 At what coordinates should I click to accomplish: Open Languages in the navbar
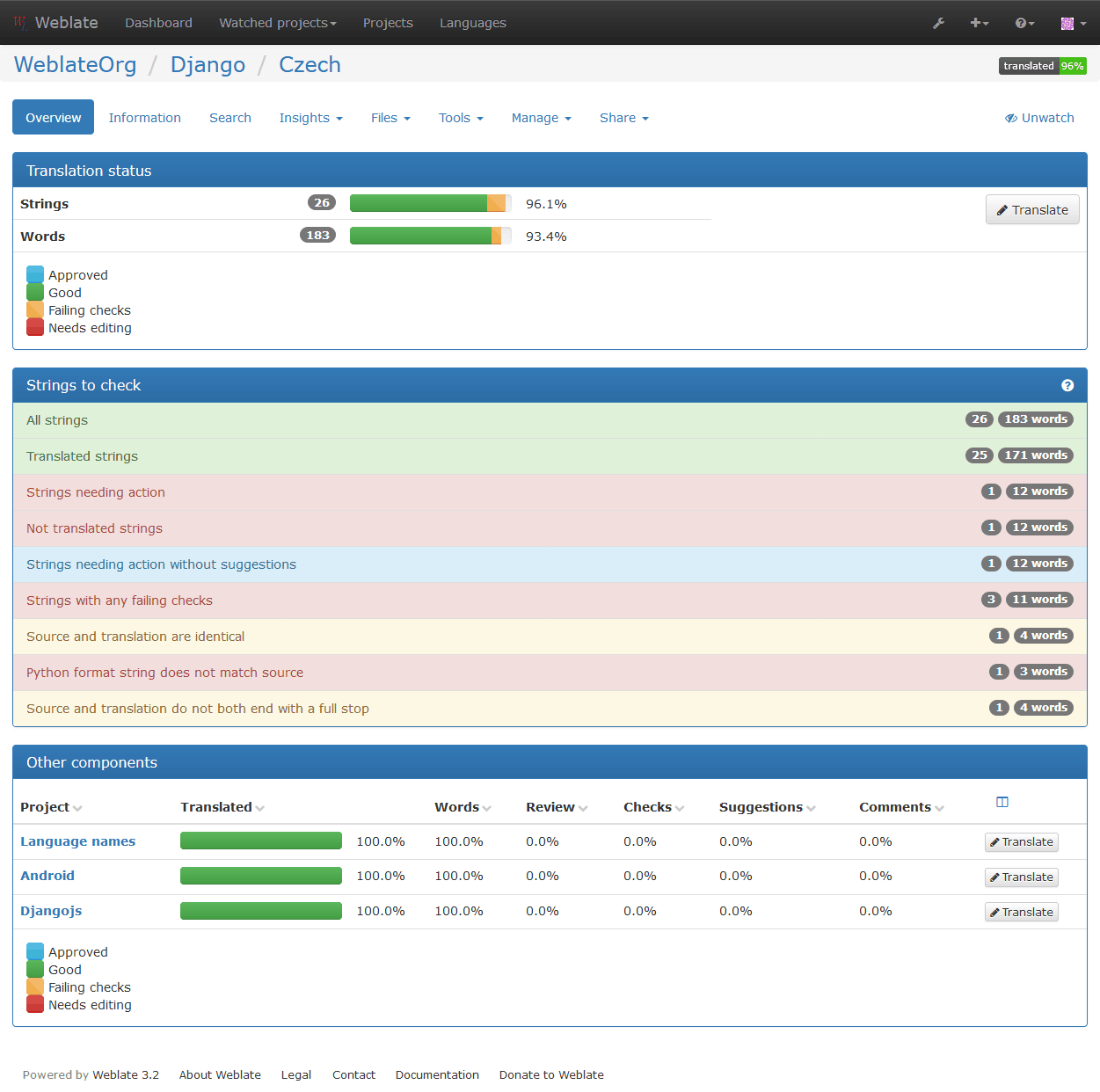[x=473, y=23]
